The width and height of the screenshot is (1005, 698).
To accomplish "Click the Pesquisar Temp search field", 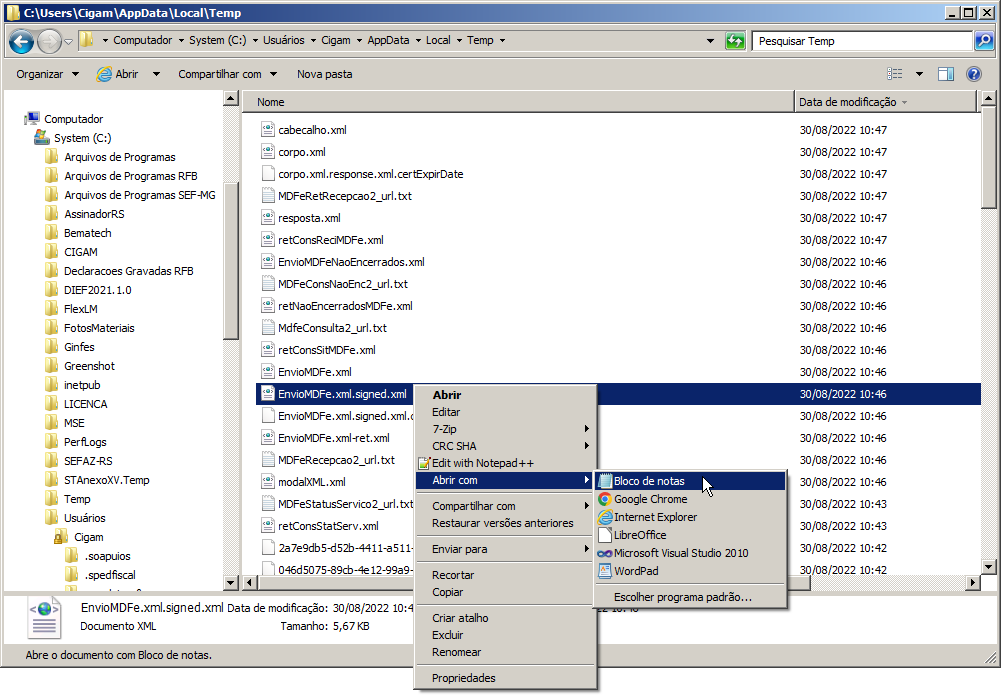I will point(862,41).
